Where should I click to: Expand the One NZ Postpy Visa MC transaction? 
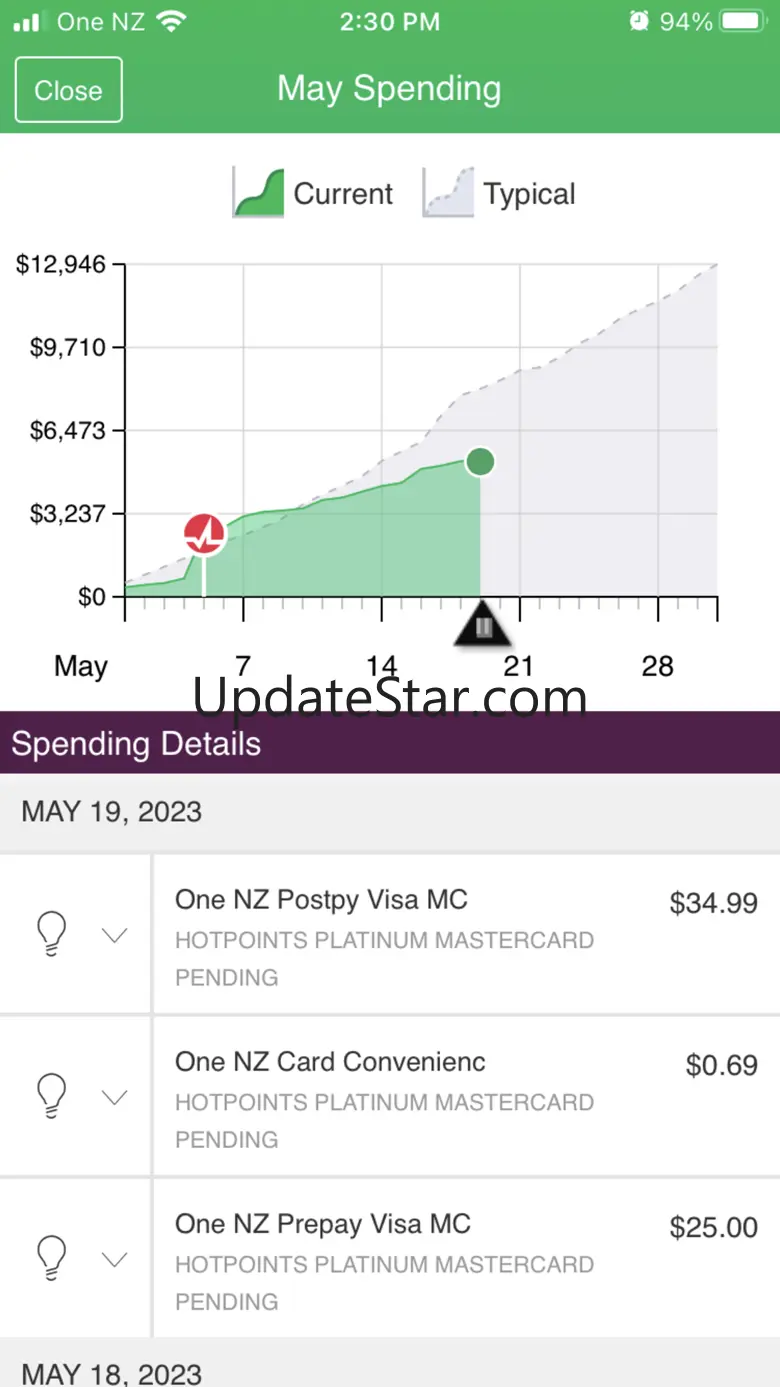[115, 935]
